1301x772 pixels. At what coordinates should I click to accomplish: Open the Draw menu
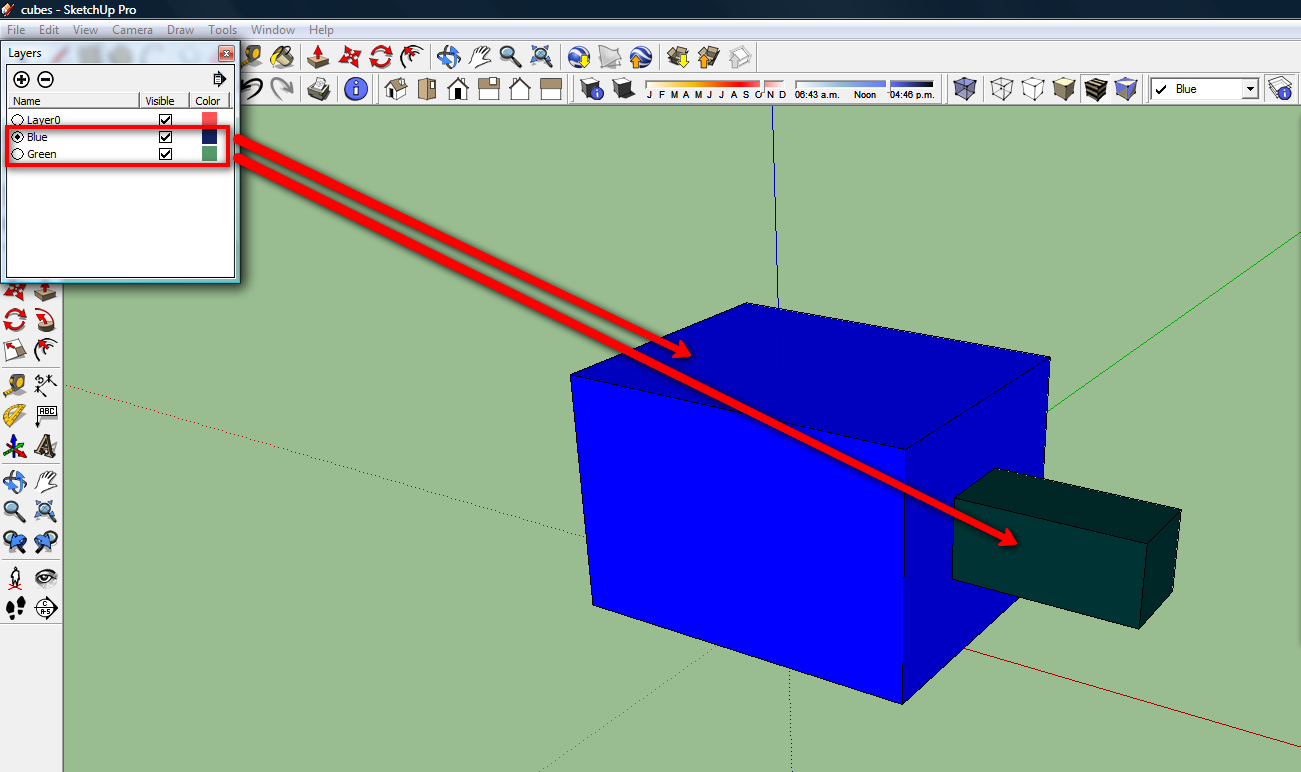[x=180, y=30]
